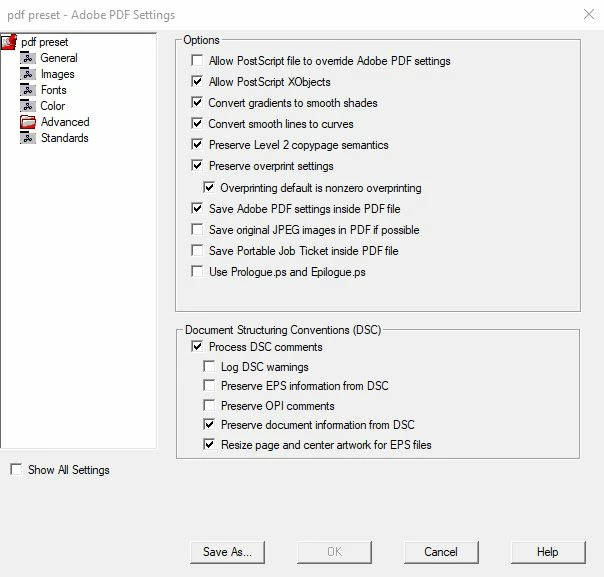Uncheck Convert gradients to smooth shades
Screen dimensions: 604x577
[197, 102]
